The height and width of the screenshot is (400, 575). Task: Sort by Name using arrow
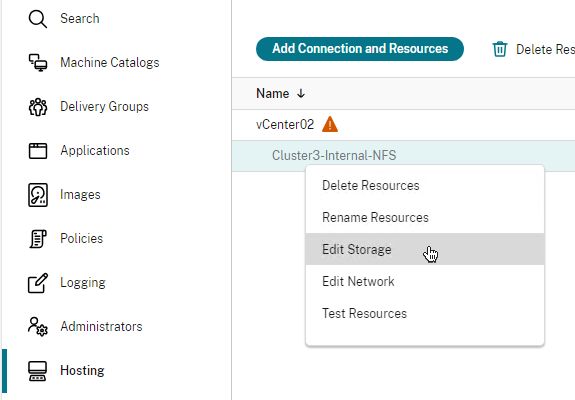click(x=301, y=93)
